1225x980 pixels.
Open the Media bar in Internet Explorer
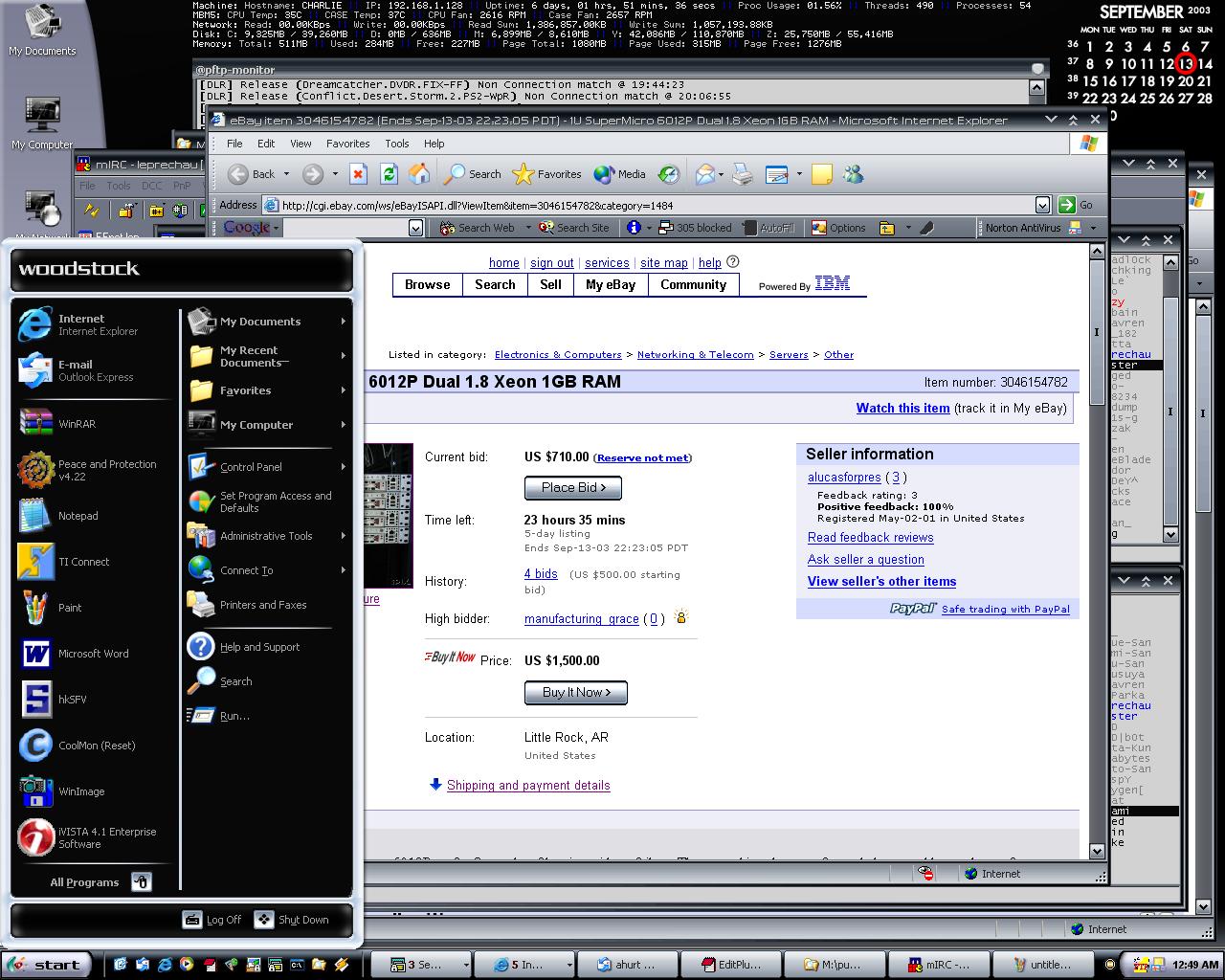pyautogui.click(x=620, y=174)
